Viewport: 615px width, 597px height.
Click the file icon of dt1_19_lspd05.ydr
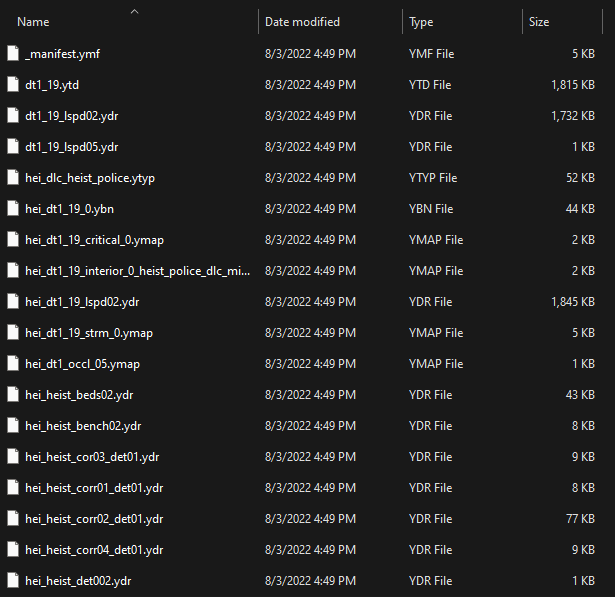click(x=13, y=147)
